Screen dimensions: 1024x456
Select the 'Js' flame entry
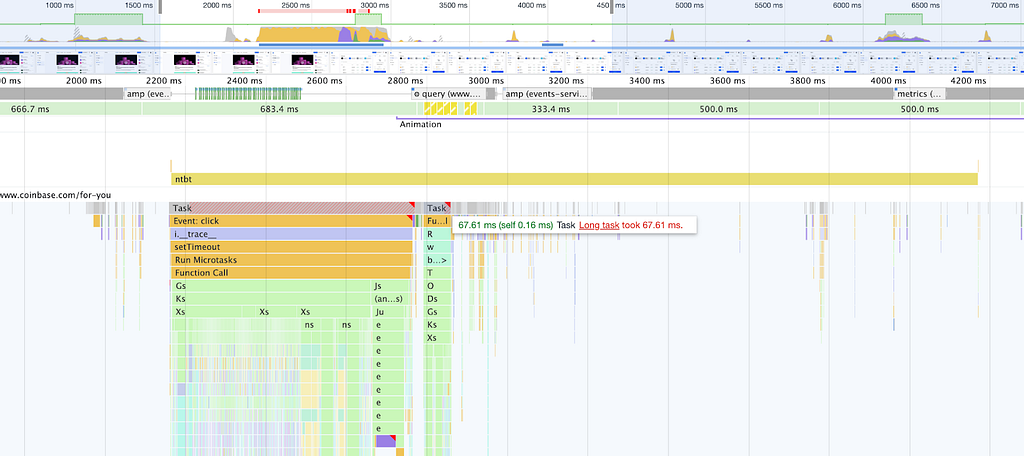389,286
